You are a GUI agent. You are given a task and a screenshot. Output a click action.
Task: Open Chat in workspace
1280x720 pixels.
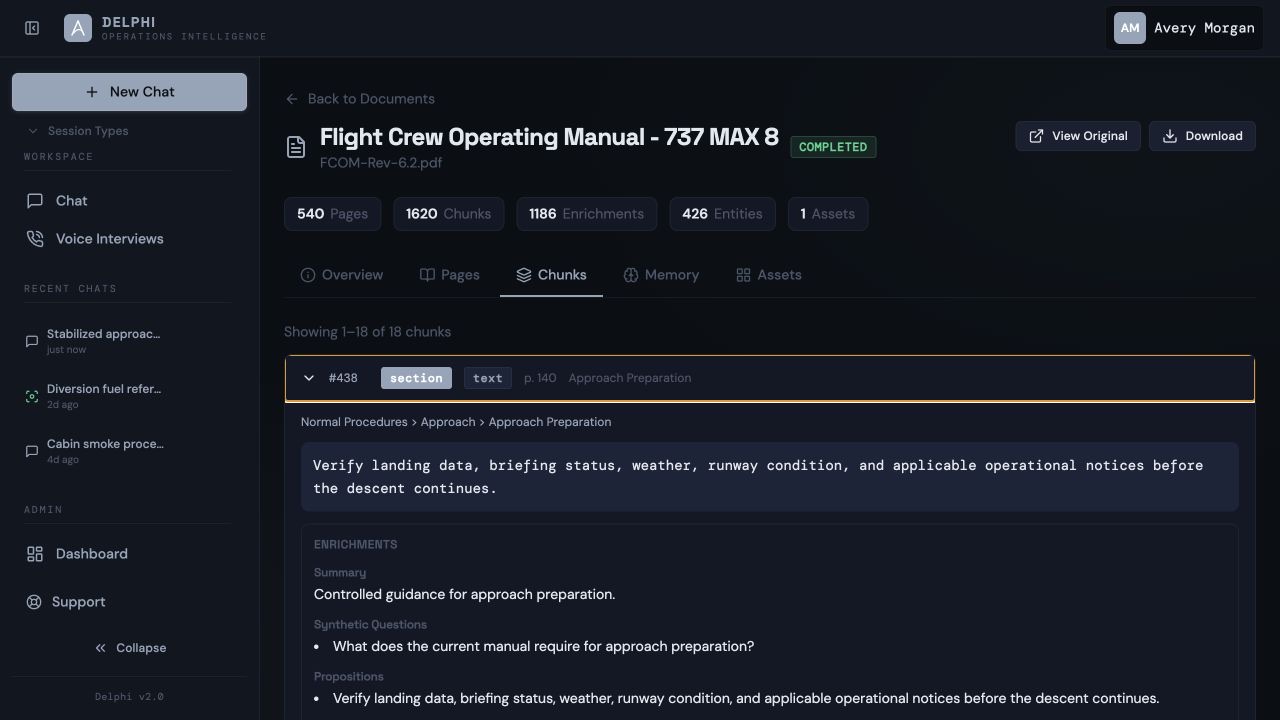point(129,201)
